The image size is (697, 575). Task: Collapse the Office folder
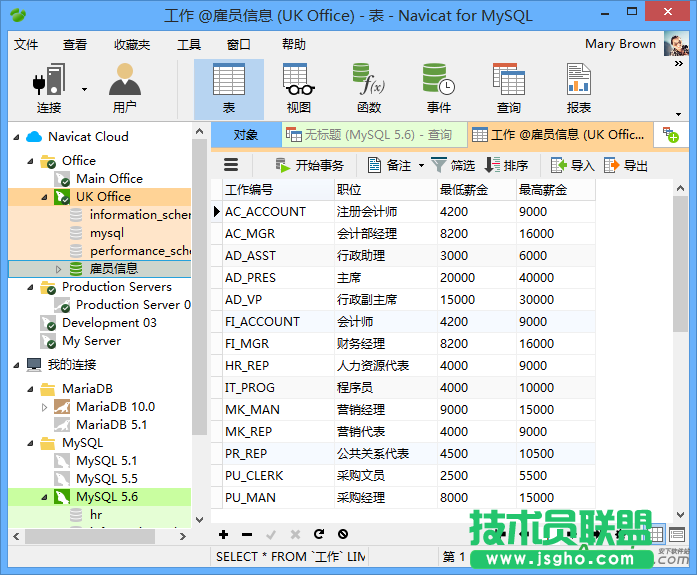pyautogui.click(x=30, y=161)
